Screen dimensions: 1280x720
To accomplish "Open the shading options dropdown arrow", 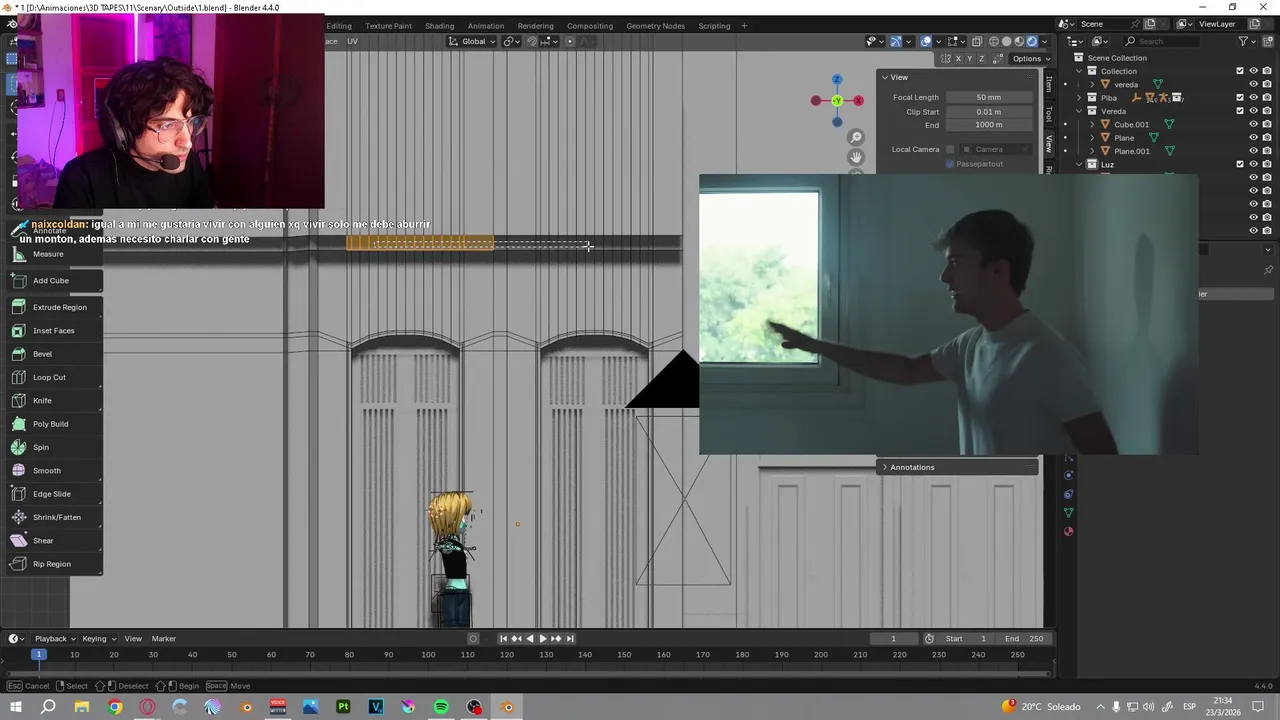I will coord(1045,41).
